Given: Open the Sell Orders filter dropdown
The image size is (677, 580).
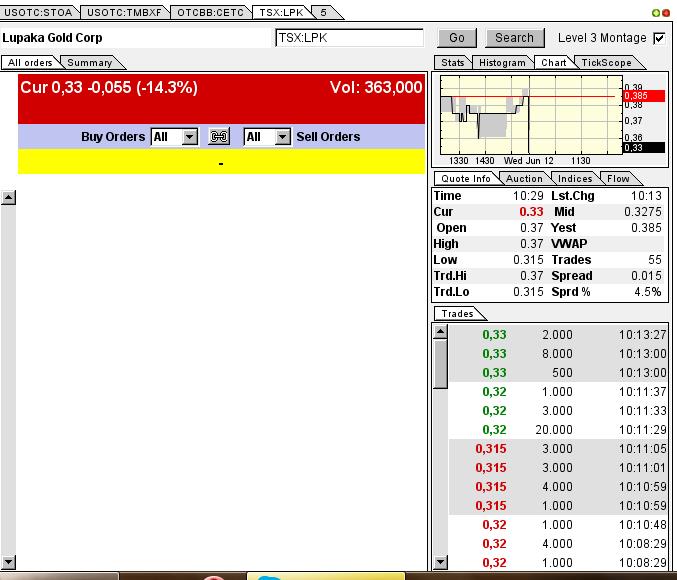Looking at the screenshot, I should tap(282, 137).
